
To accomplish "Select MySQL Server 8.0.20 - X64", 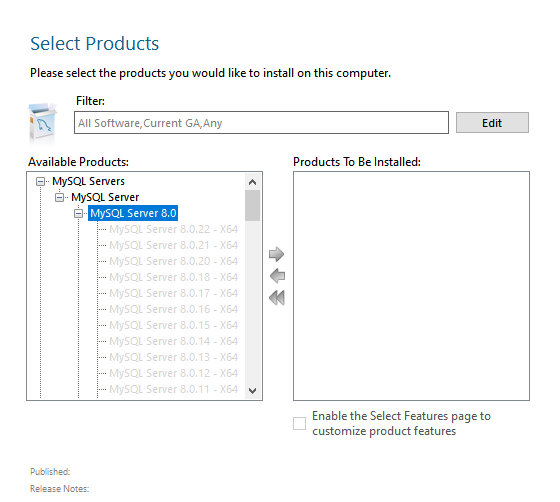I will [x=174, y=261].
